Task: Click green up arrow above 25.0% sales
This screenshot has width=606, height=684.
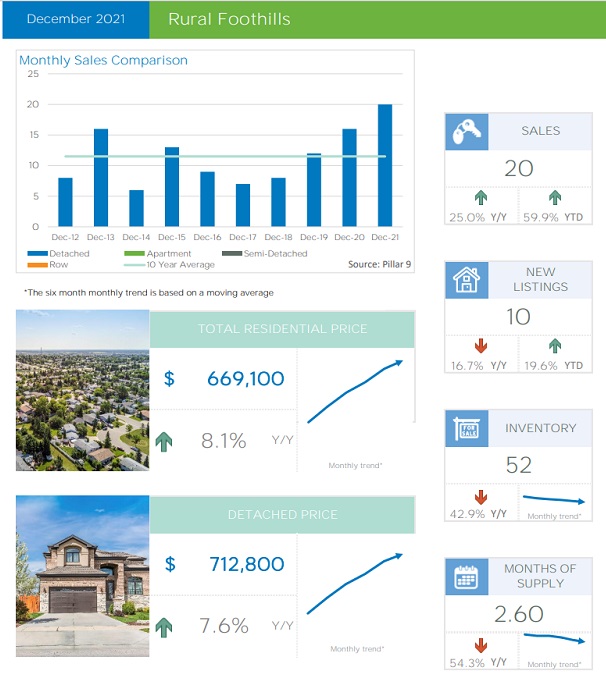Action: [x=480, y=199]
